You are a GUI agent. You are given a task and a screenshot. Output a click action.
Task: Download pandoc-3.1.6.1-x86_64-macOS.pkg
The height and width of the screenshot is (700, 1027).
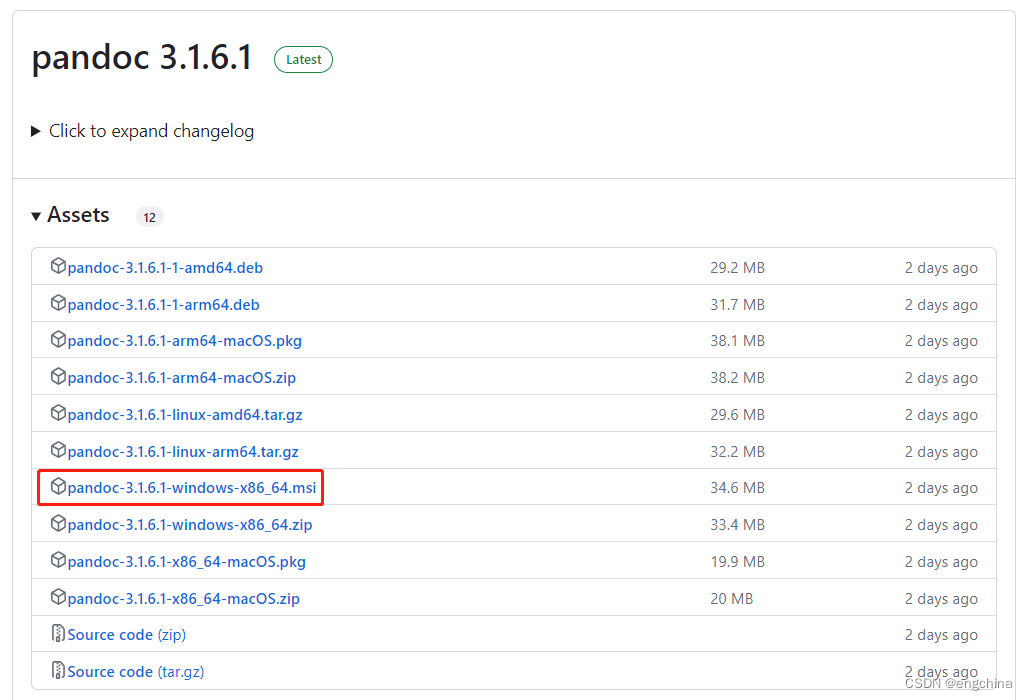tap(187, 562)
